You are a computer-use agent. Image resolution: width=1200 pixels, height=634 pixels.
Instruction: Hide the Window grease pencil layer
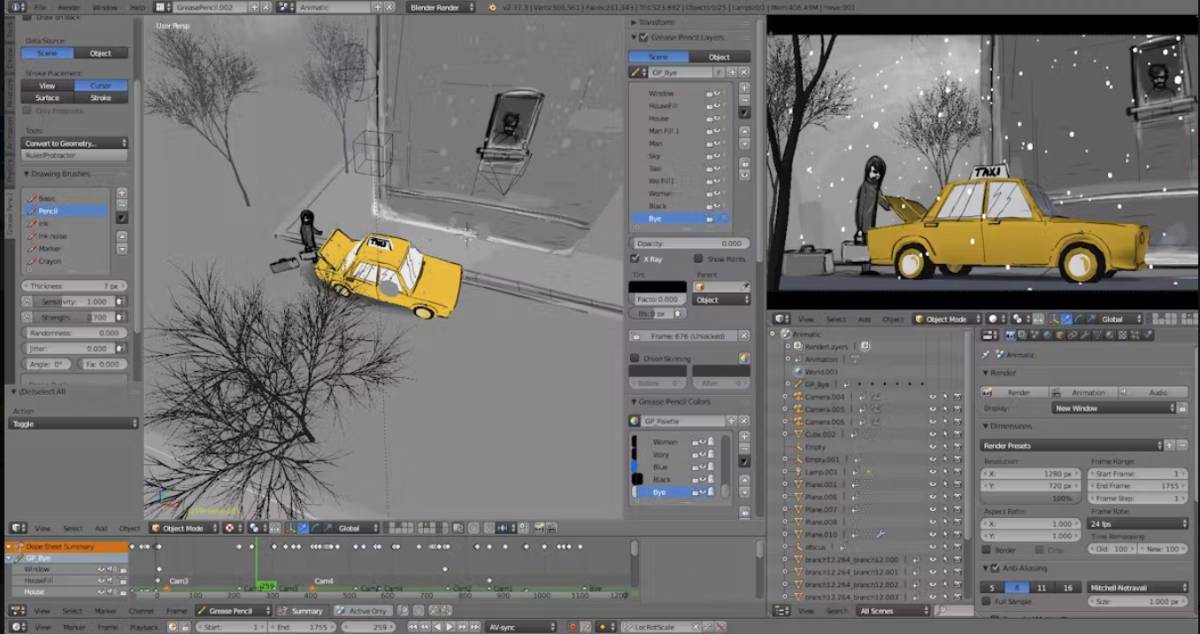717,93
